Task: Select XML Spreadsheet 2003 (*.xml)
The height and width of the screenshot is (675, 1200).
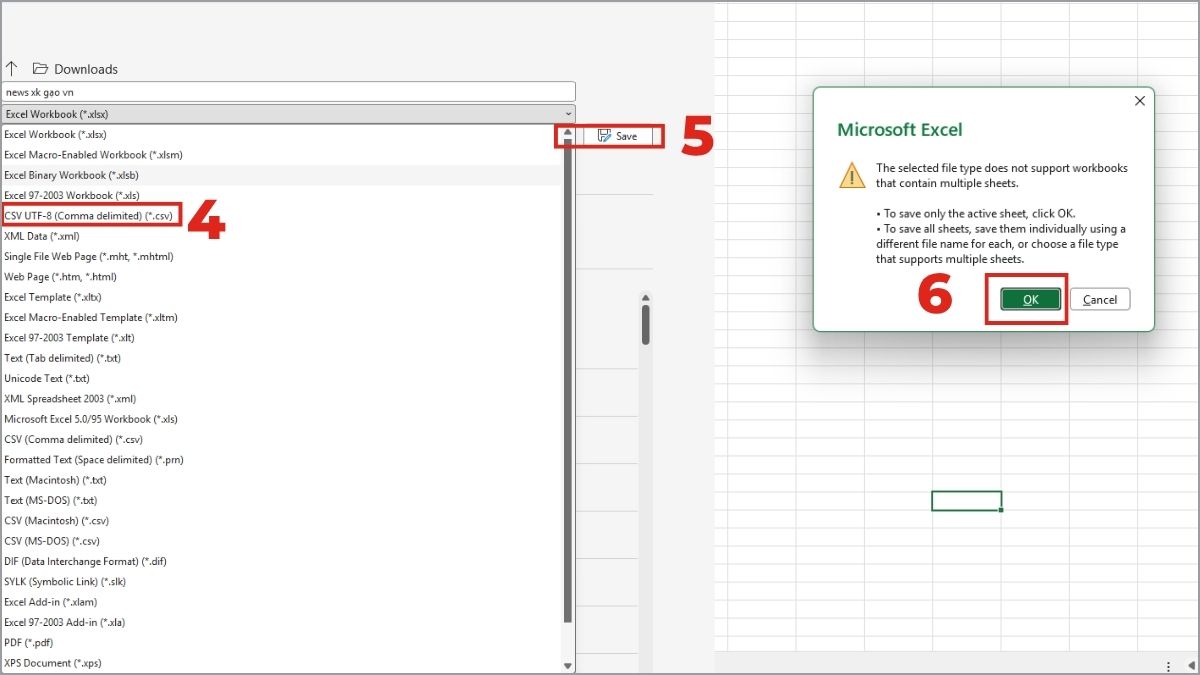Action: point(280,399)
